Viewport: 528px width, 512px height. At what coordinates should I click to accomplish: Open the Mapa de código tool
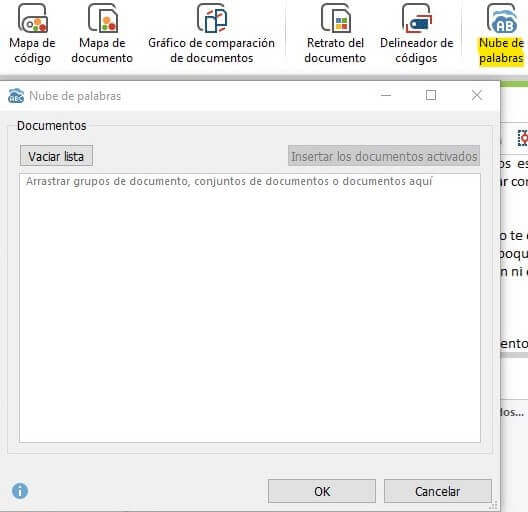coord(32,34)
